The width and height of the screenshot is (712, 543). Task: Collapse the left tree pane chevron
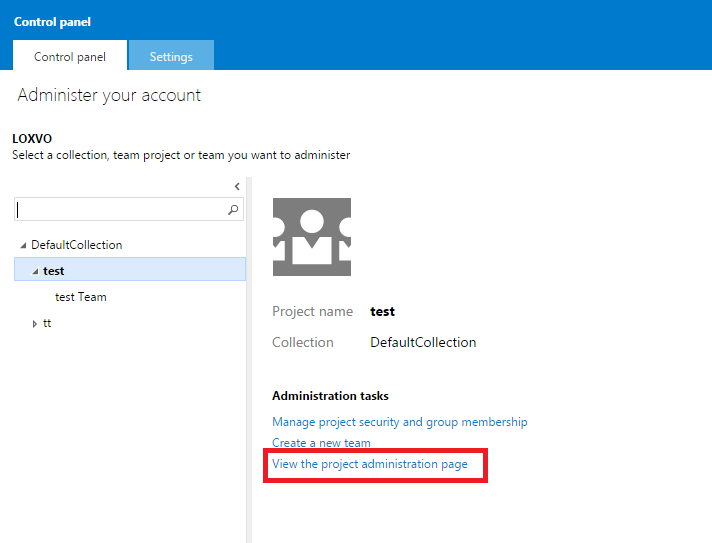(237, 187)
